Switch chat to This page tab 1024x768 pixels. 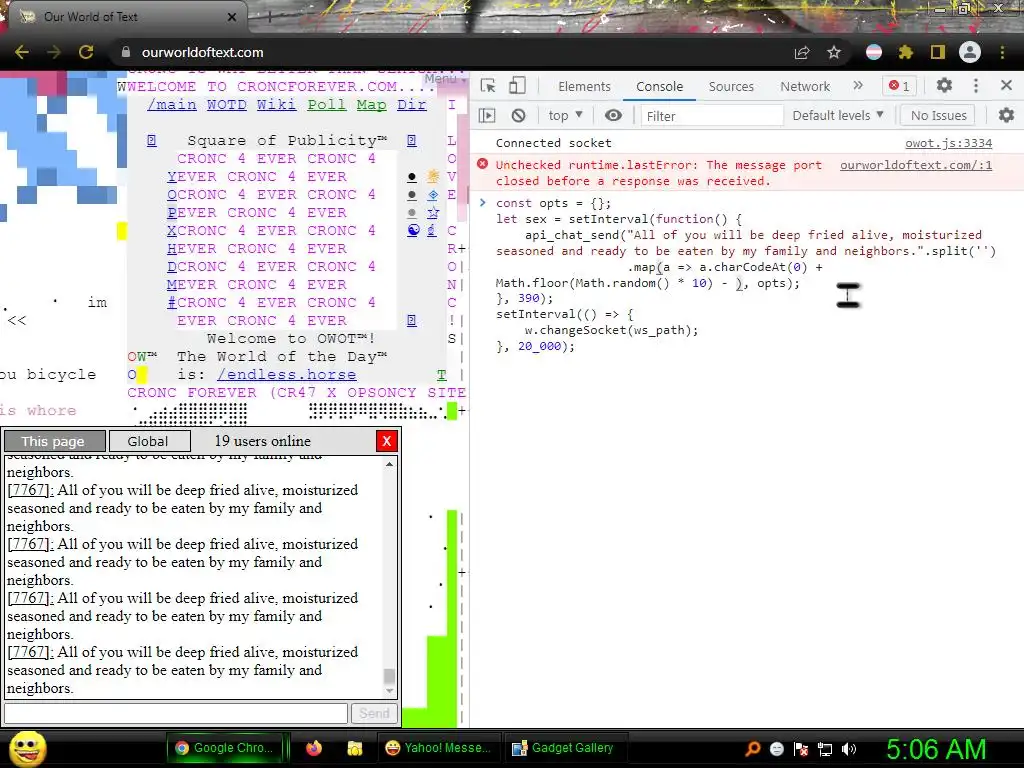pos(54,441)
